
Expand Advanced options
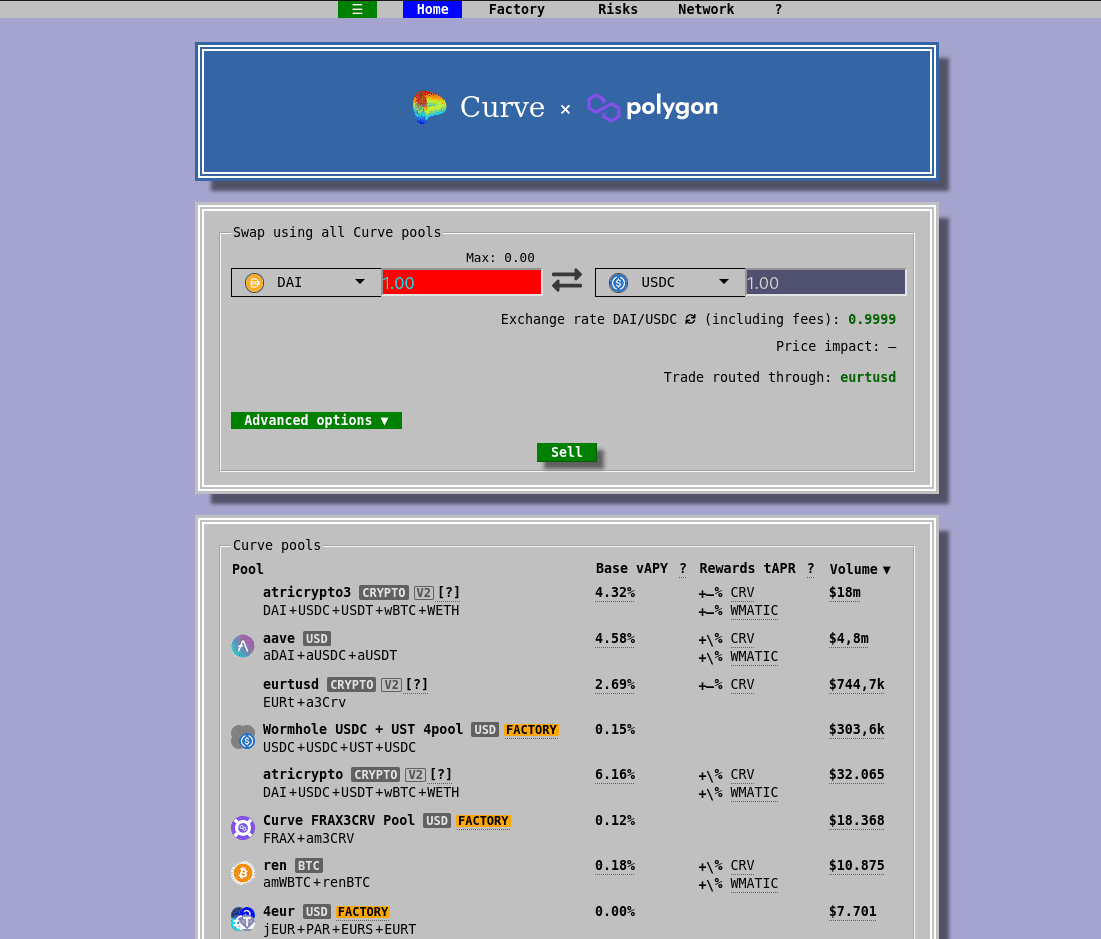coord(316,420)
